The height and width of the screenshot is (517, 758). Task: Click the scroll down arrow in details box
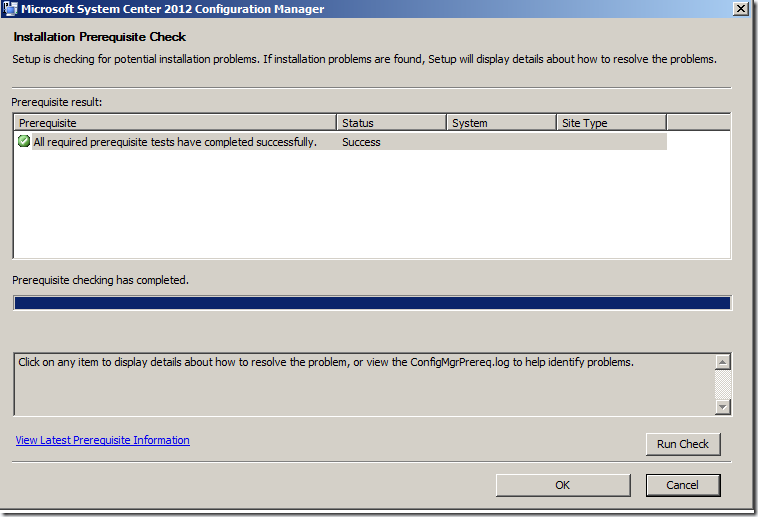click(723, 406)
